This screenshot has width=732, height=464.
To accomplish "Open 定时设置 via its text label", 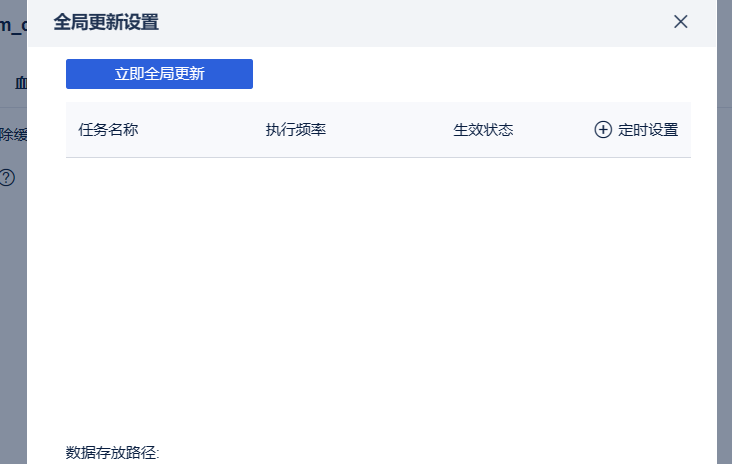I will (x=648, y=130).
